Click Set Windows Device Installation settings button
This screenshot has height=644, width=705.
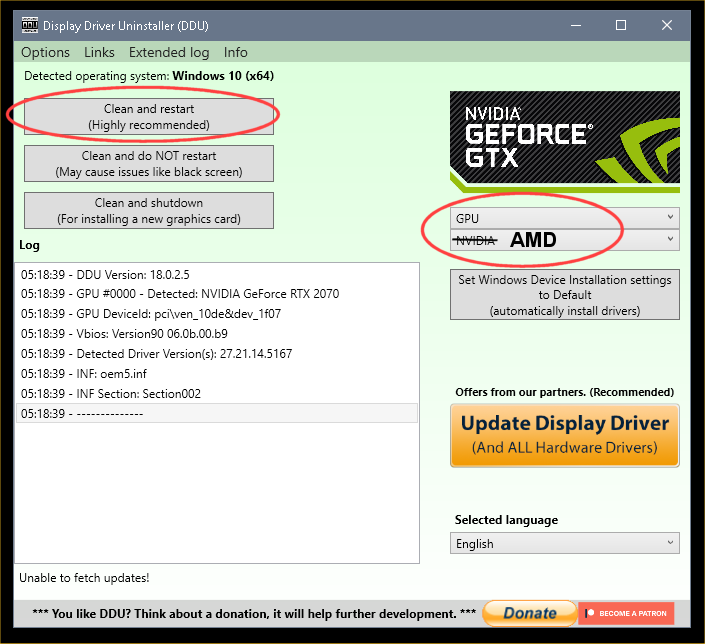click(565, 295)
